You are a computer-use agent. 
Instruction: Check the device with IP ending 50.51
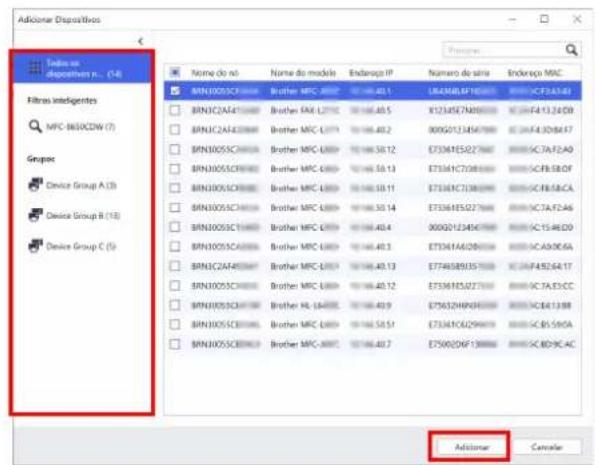point(175,325)
